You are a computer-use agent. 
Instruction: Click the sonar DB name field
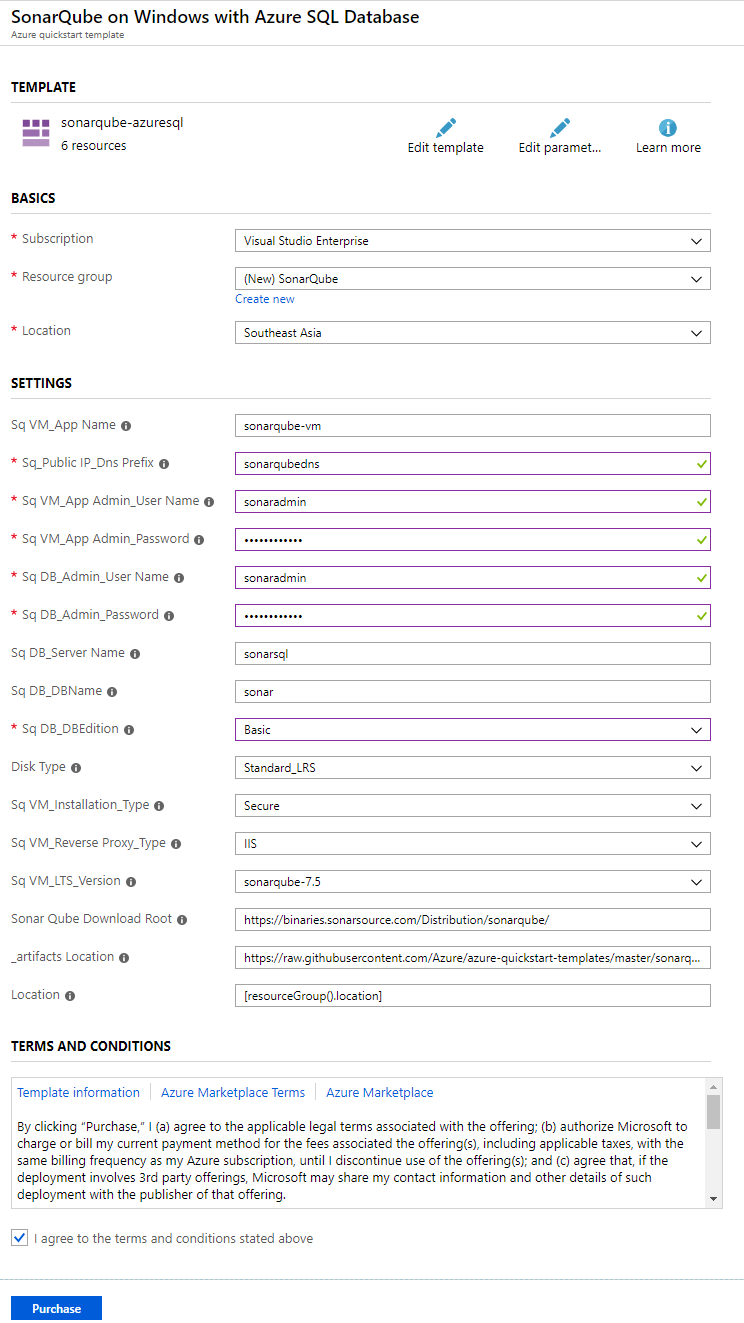pyautogui.click(x=472, y=692)
